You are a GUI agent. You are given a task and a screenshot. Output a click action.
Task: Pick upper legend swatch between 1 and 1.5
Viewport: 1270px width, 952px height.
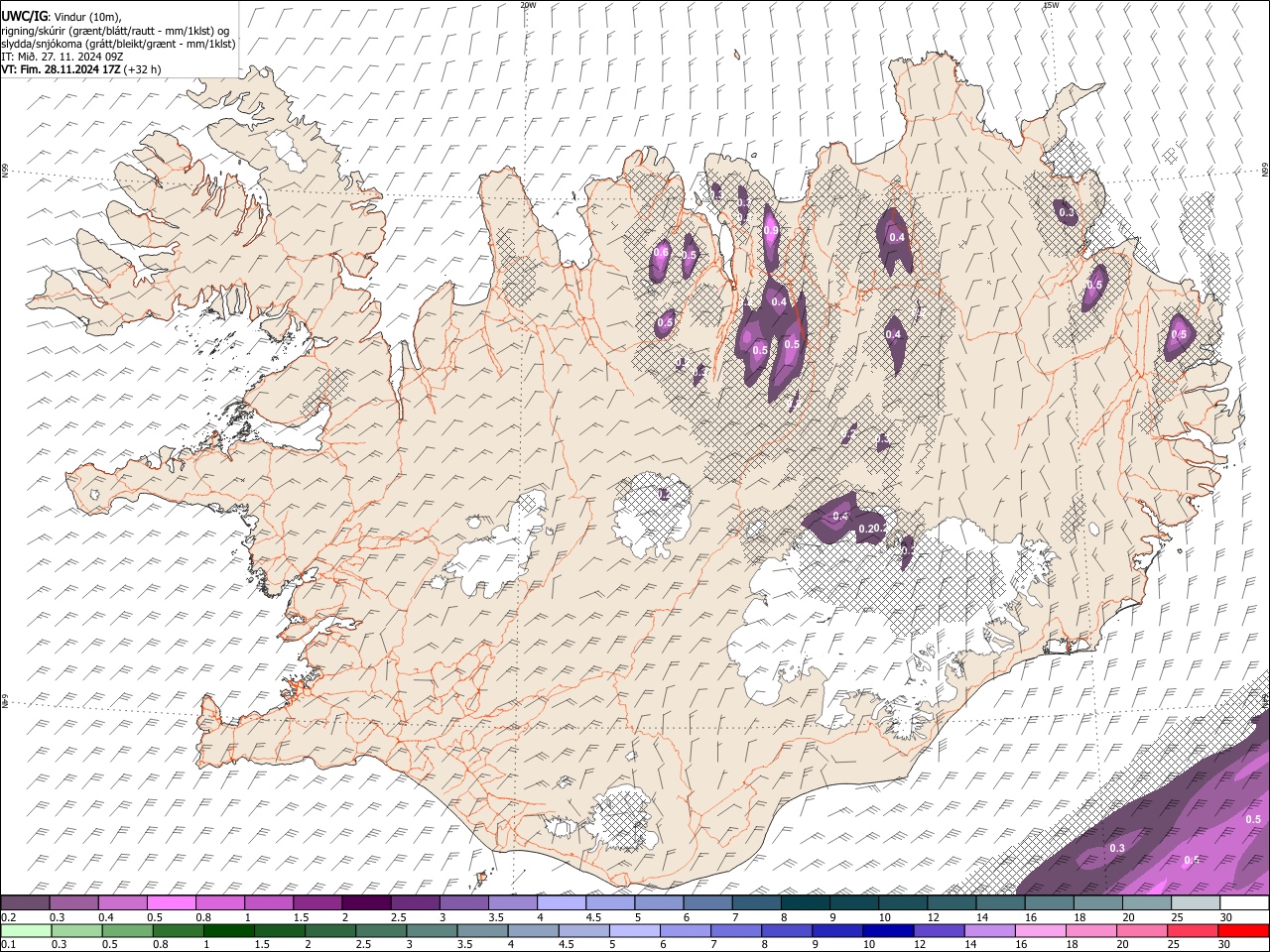pos(269,902)
